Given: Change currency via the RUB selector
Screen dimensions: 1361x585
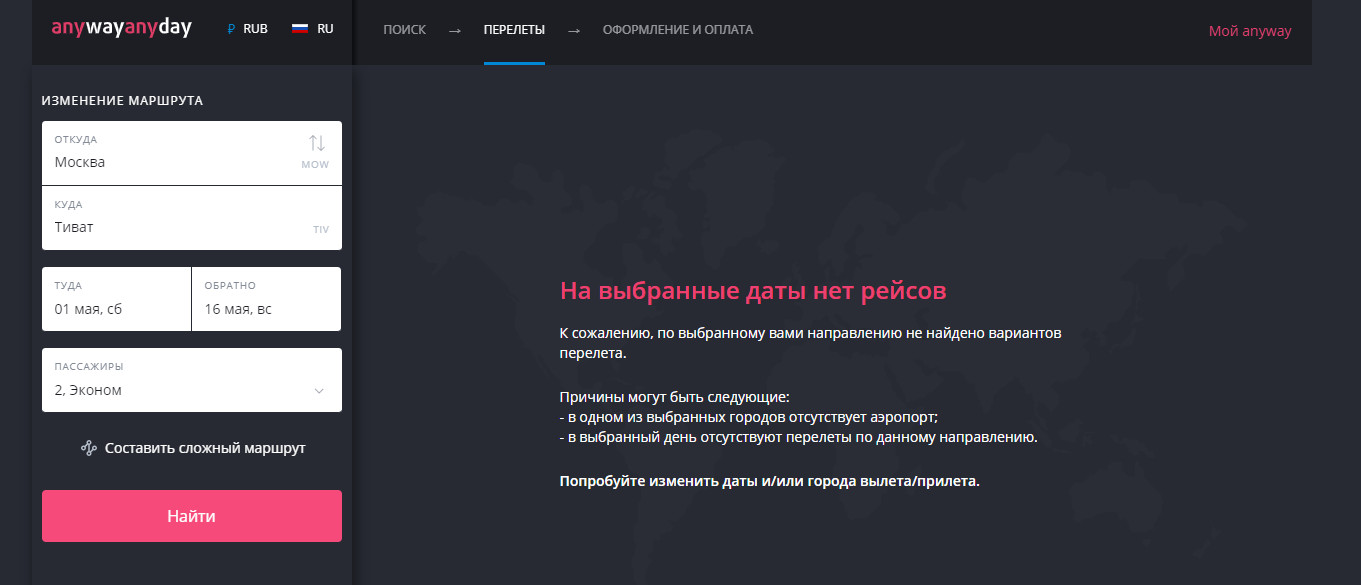Looking at the screenshot, I should pyautogui.click(x=247, y=29).
